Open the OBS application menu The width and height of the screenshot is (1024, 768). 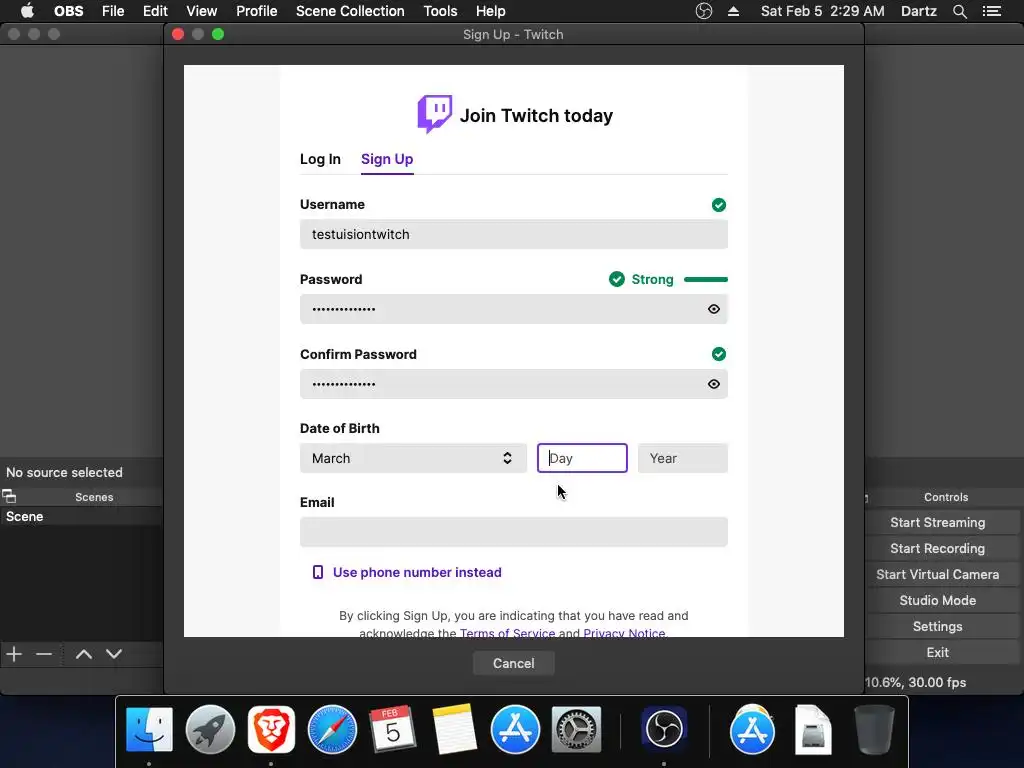69,11
